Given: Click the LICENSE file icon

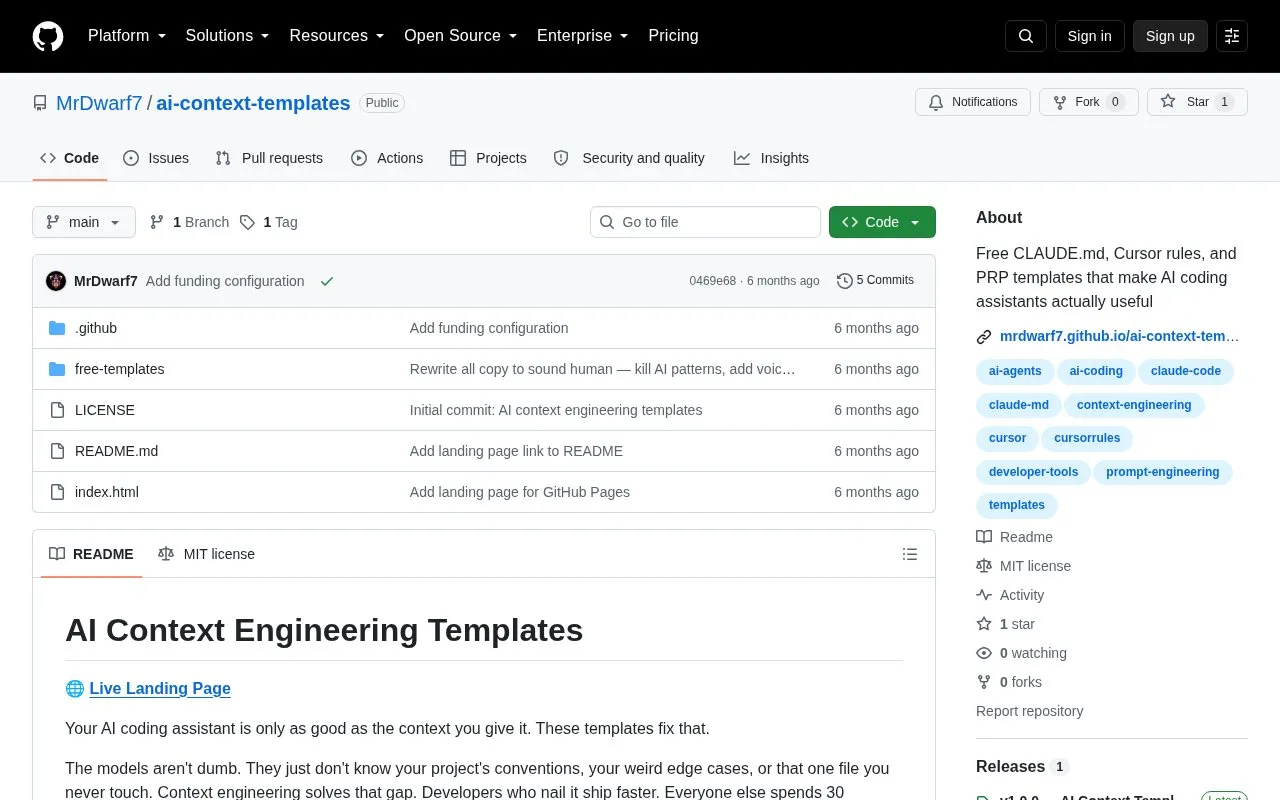Looking at the screenshot, I should pyautogui.click(x=57, y=410).
